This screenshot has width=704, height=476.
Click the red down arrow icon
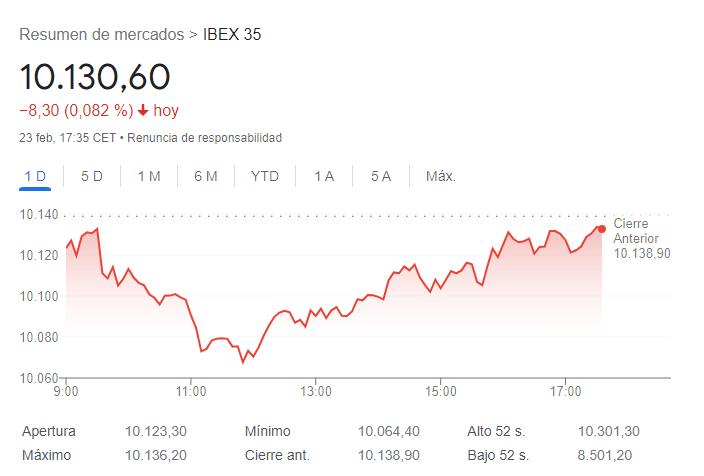pyautogui.click(x=143, y=111)
